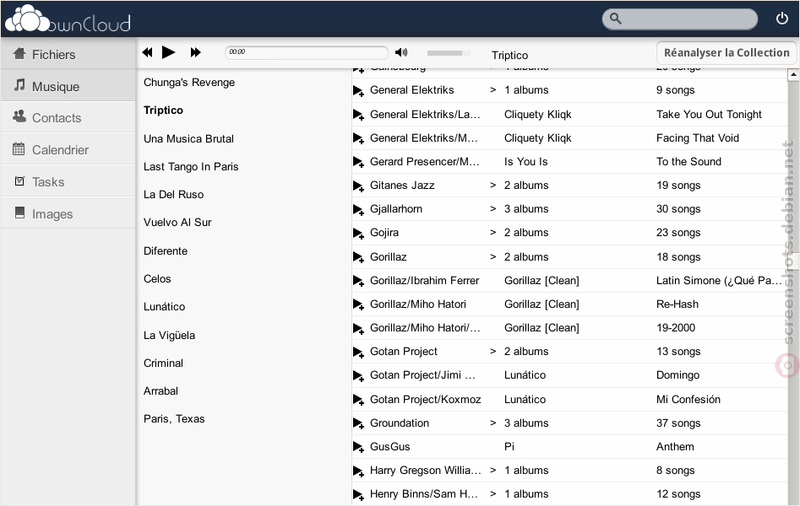The height and width of the screenshot is (506, 800).
Task: Select Paris, Texas in playlist
Action: 174,419
